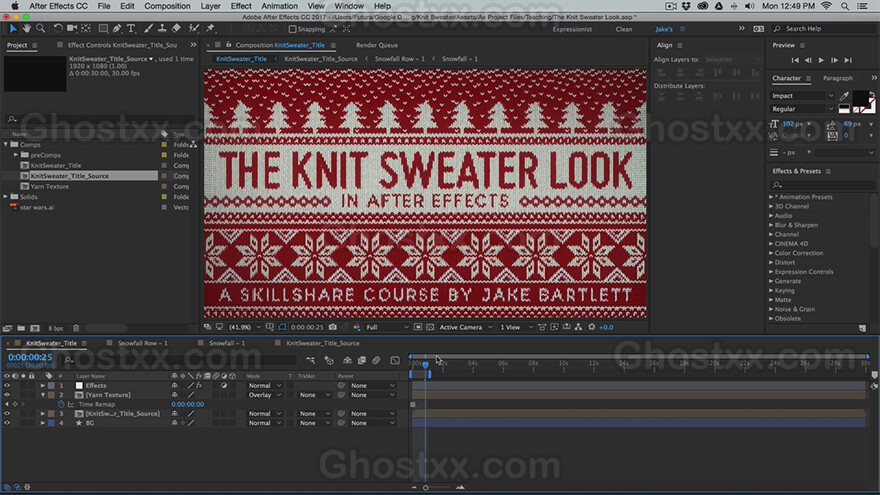
Task: Click the timeline current time 0:00:00:25
Action: coord(30,357)
